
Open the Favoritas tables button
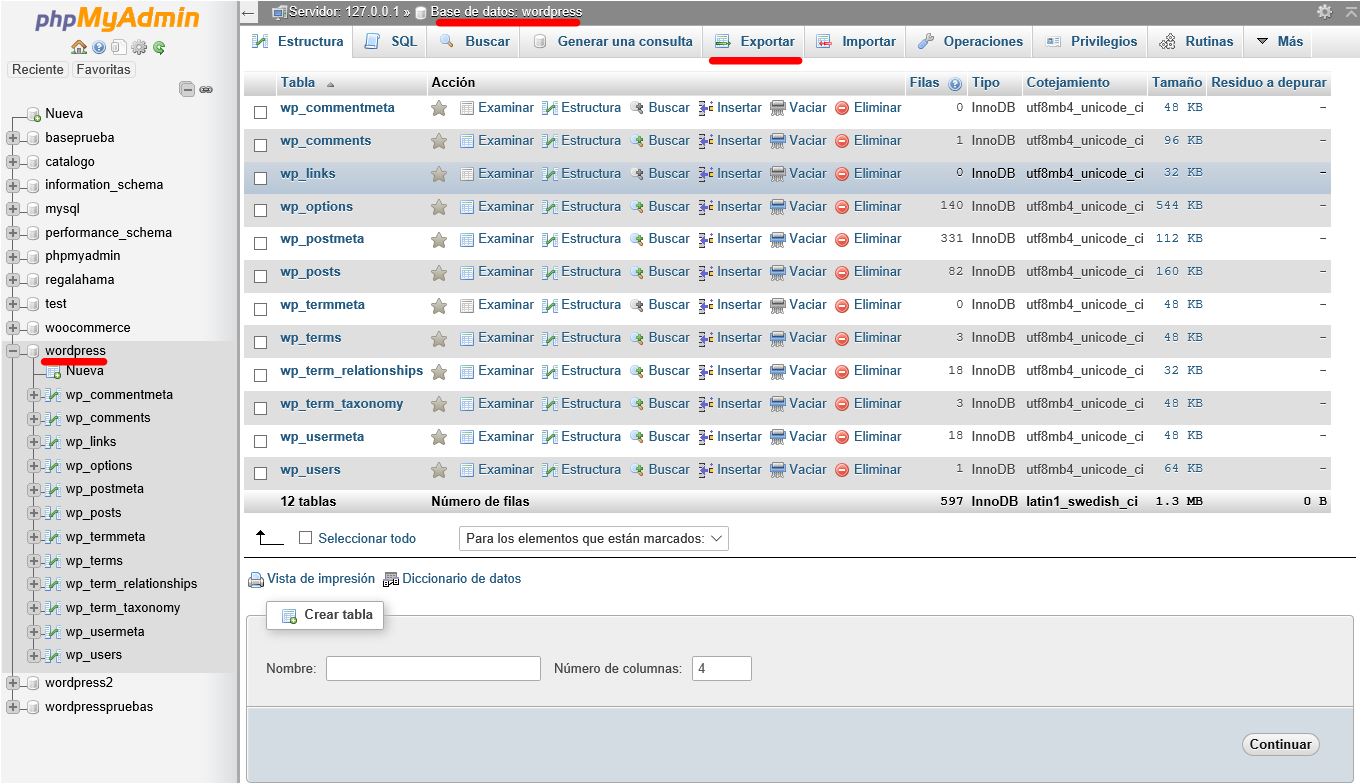(x=103, y=70)
